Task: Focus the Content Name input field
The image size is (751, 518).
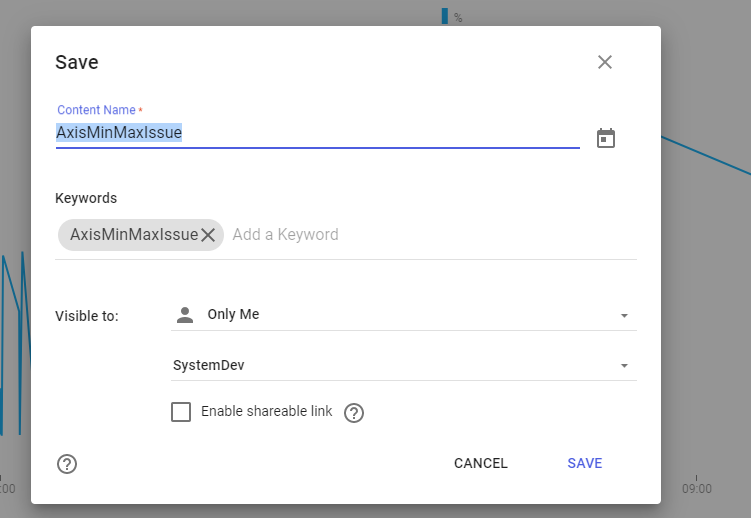Action: click(318, 133)
